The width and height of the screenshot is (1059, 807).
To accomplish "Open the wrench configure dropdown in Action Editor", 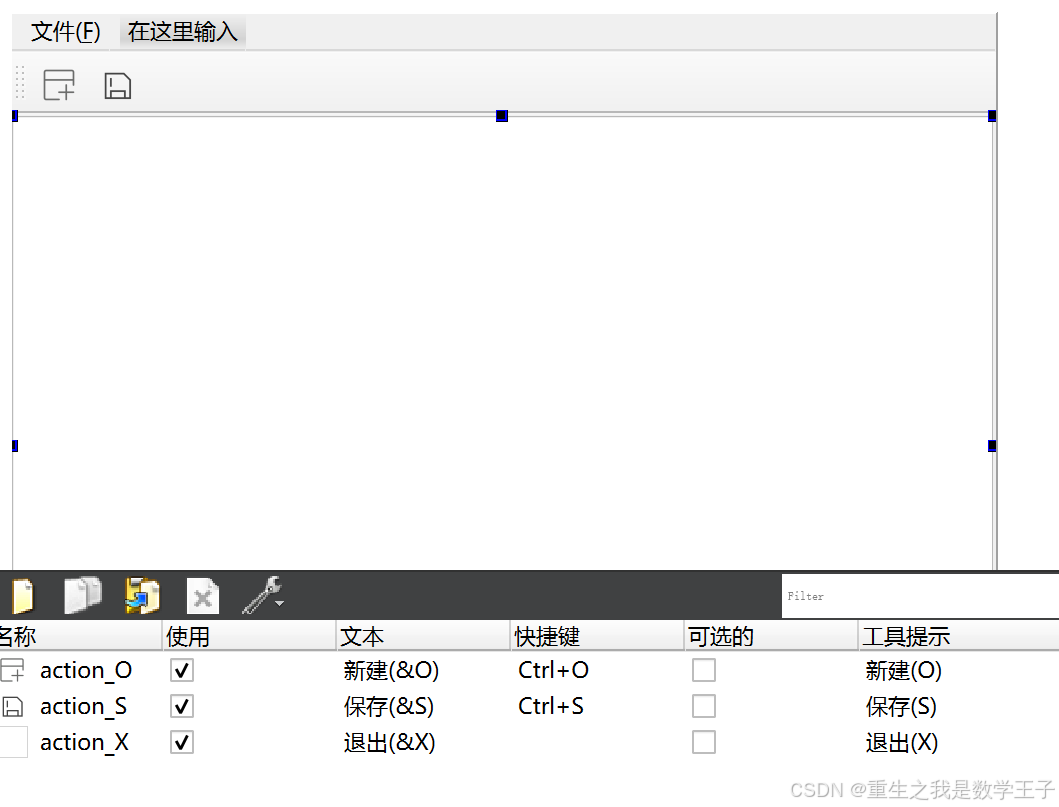I will click(263, 595).
